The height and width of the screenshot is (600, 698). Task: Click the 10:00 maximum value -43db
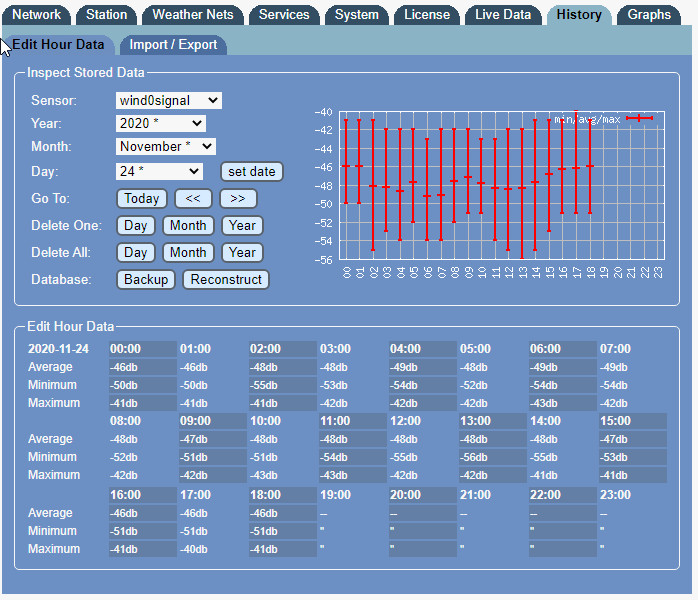tap(264, 475)
